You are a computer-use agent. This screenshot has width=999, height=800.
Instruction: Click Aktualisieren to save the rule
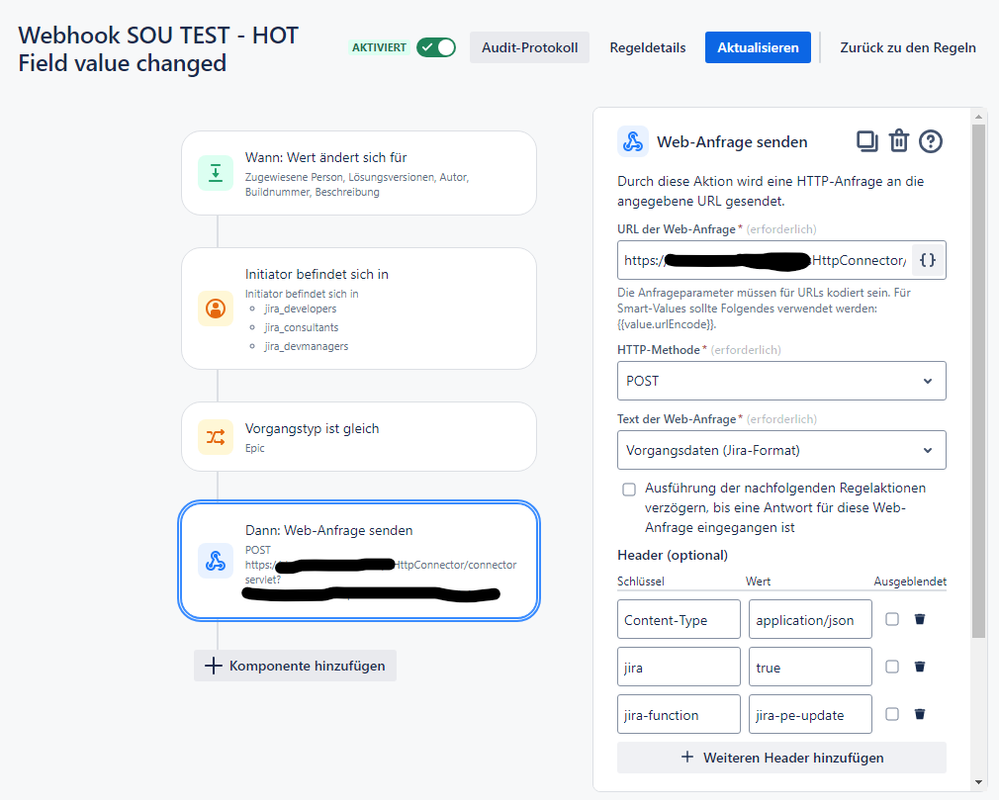click(x=757, y=47)
